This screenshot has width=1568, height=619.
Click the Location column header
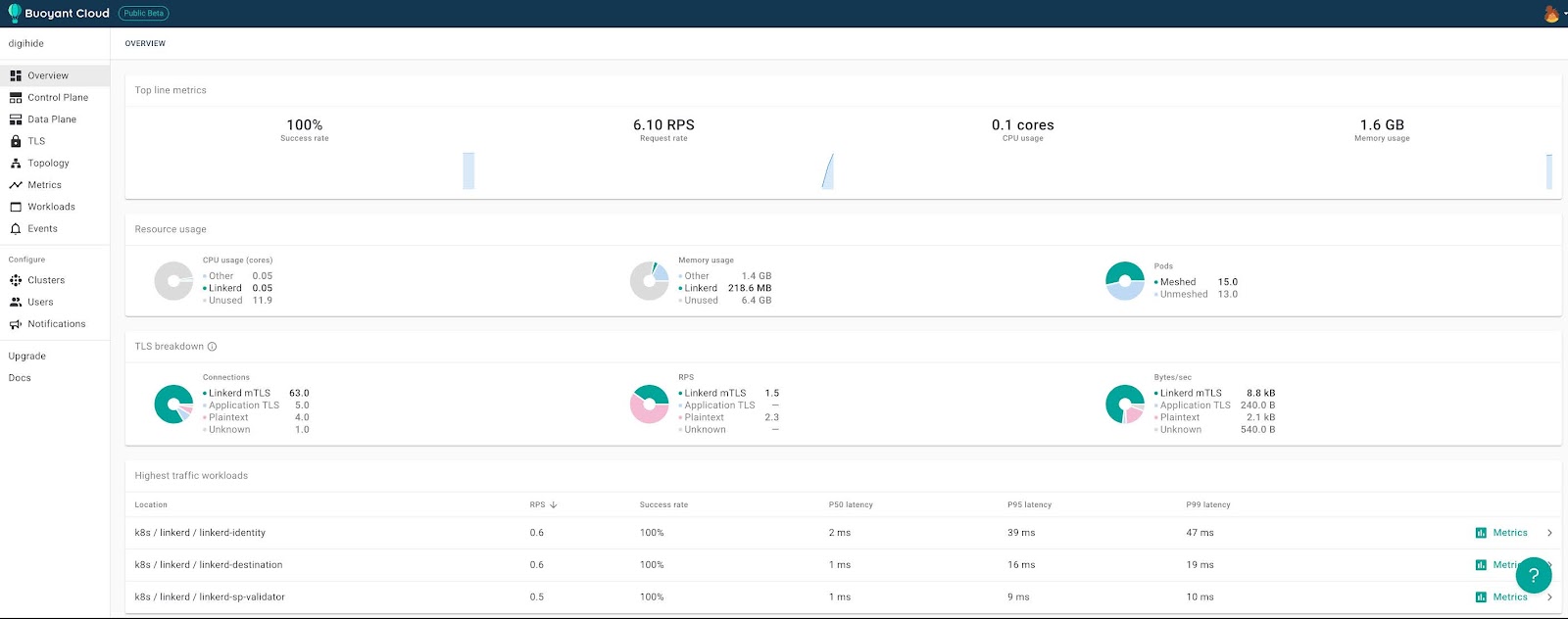pyautogui.click(x=151, y=505)
